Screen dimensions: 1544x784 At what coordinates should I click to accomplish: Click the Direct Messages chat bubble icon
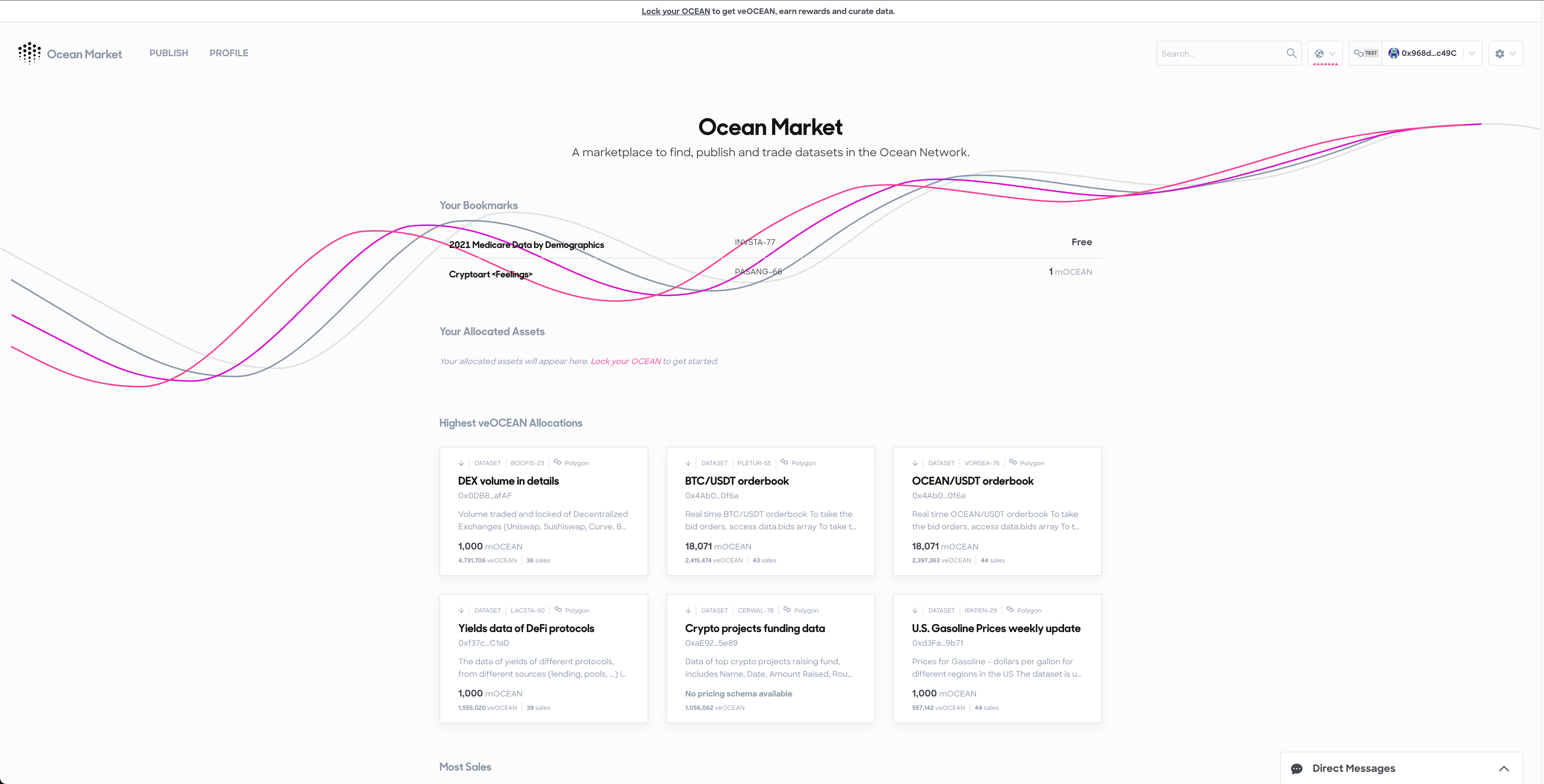(1297, 769)
